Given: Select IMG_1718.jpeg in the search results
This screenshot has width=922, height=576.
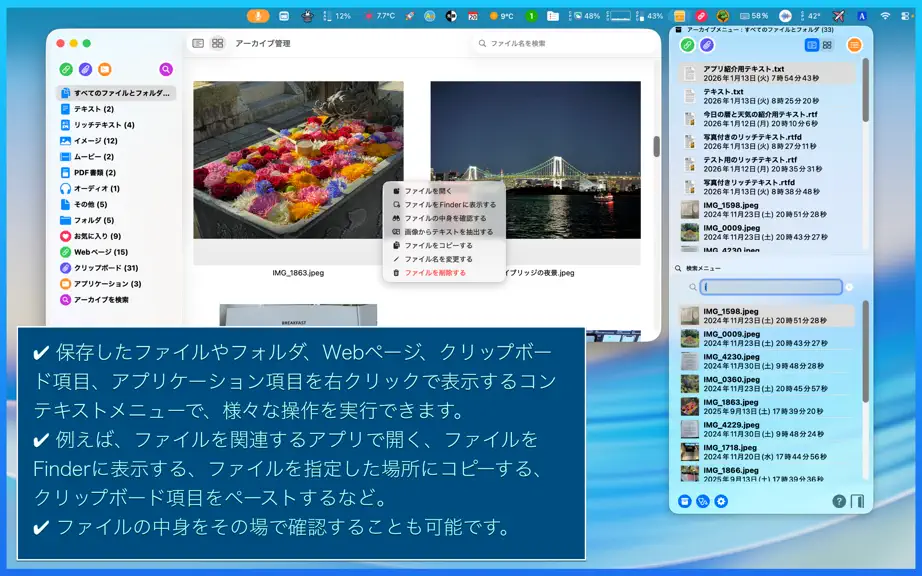Looking at the screenshot, I should [x=767, y=452].
